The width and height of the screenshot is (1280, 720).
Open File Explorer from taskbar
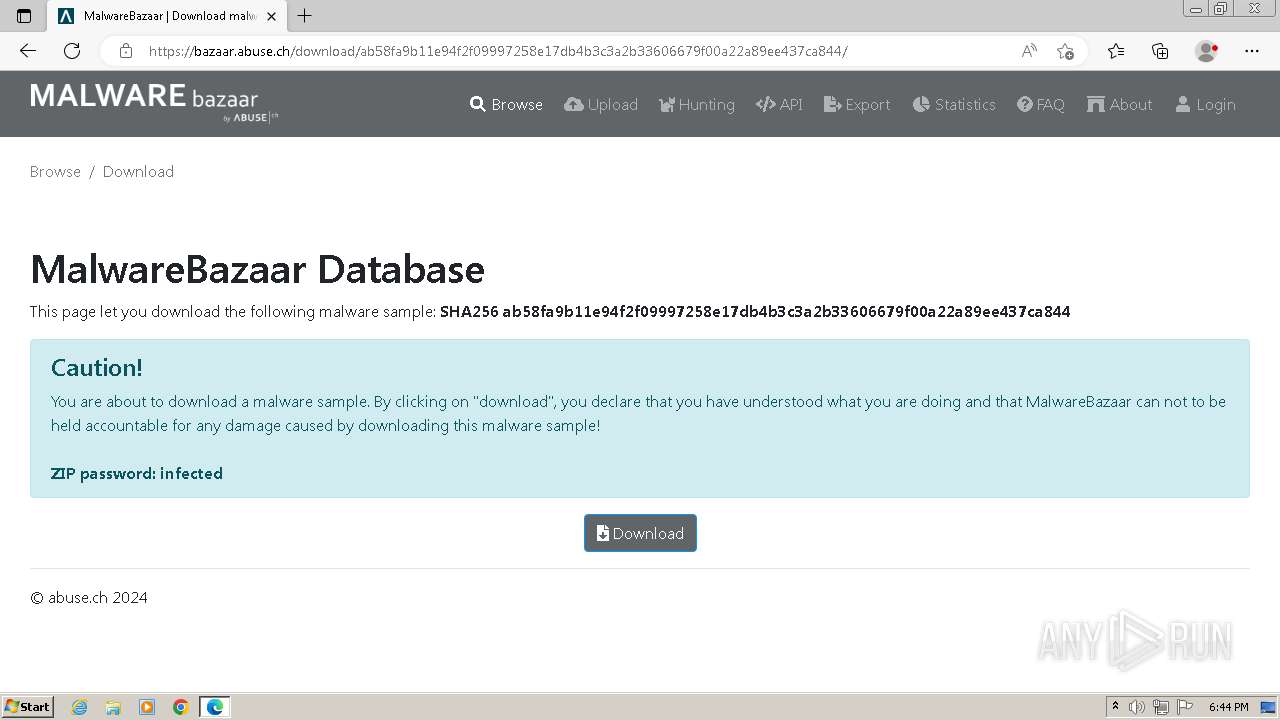click(113, 707)
